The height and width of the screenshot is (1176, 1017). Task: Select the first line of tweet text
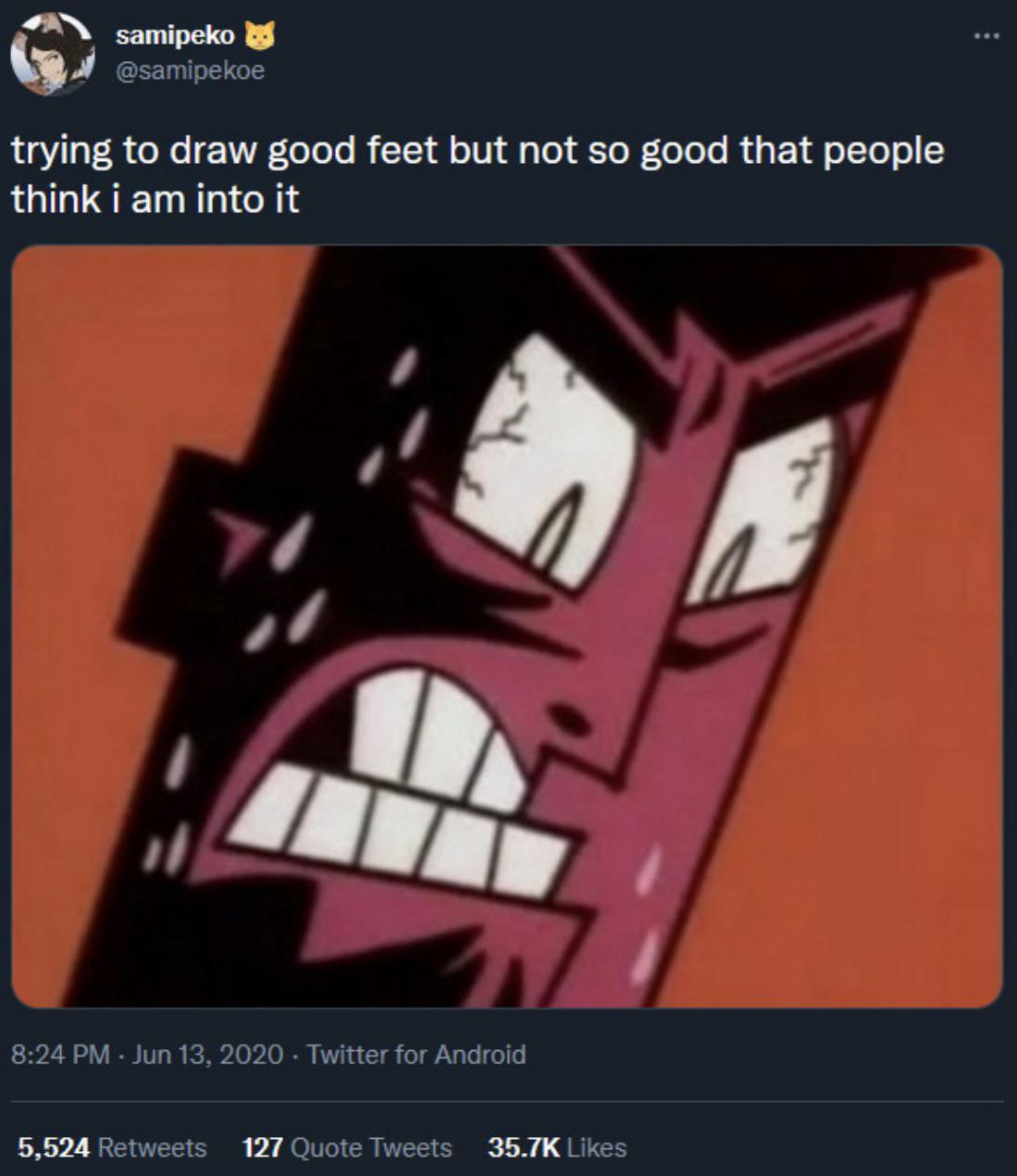tap(477, 151)
